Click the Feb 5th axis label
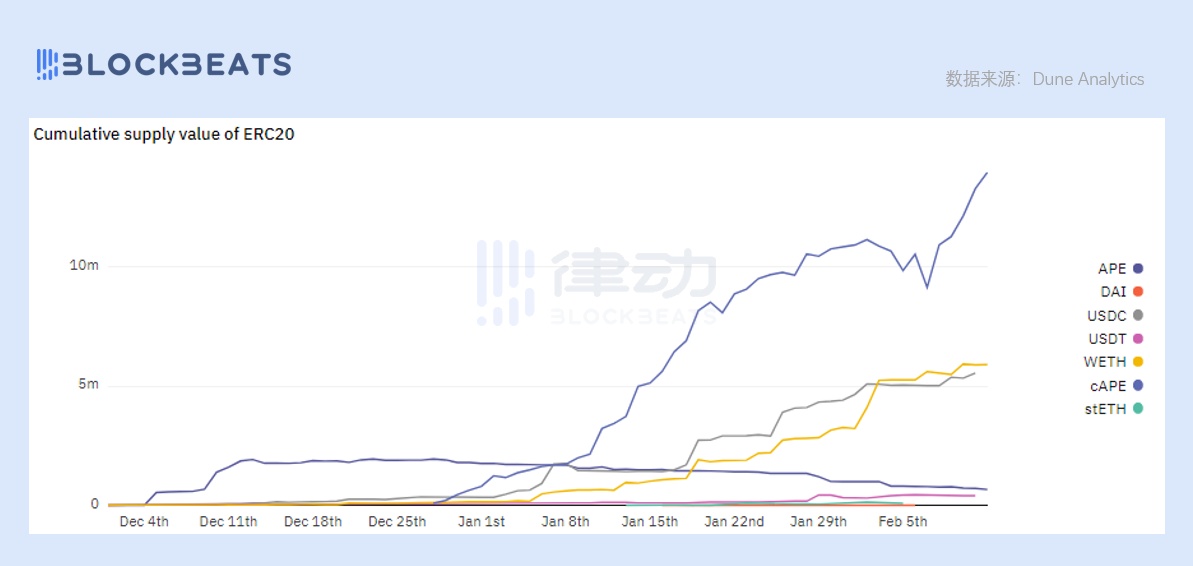This screenshot has width=1193, height=566. click(x=903, y=522)
